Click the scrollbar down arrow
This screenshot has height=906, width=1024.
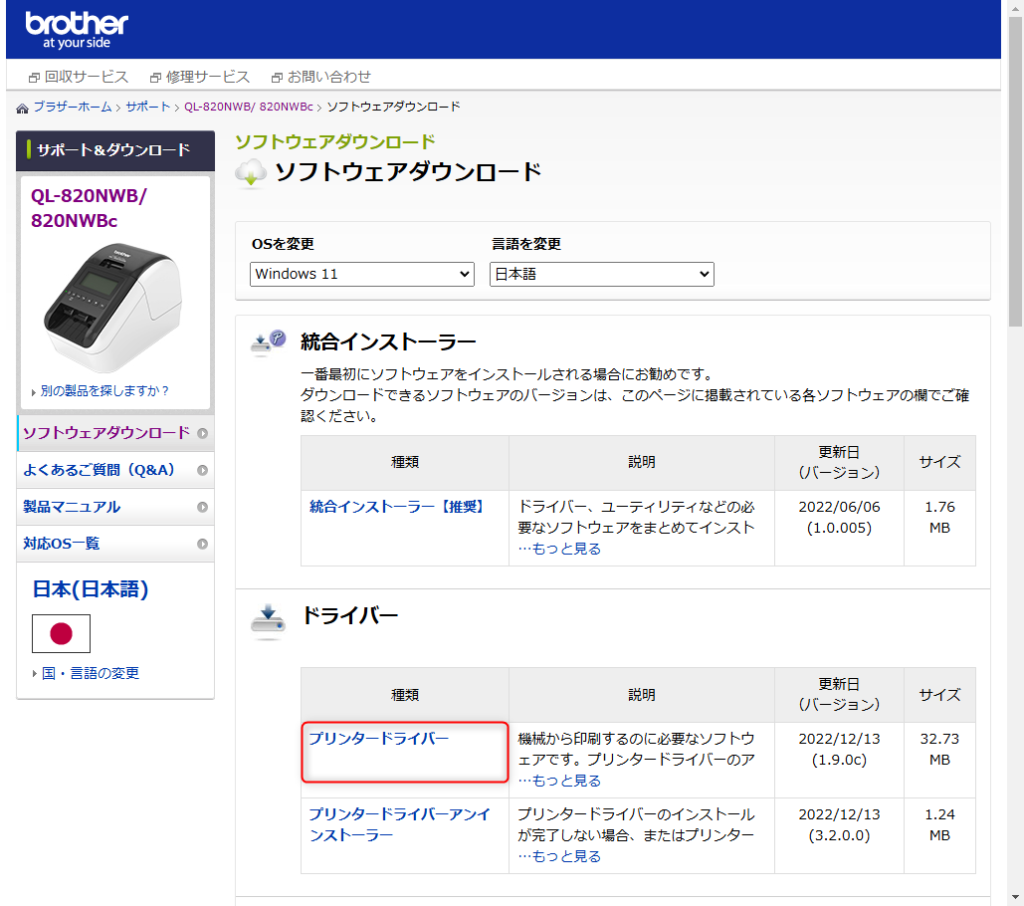1016,898
